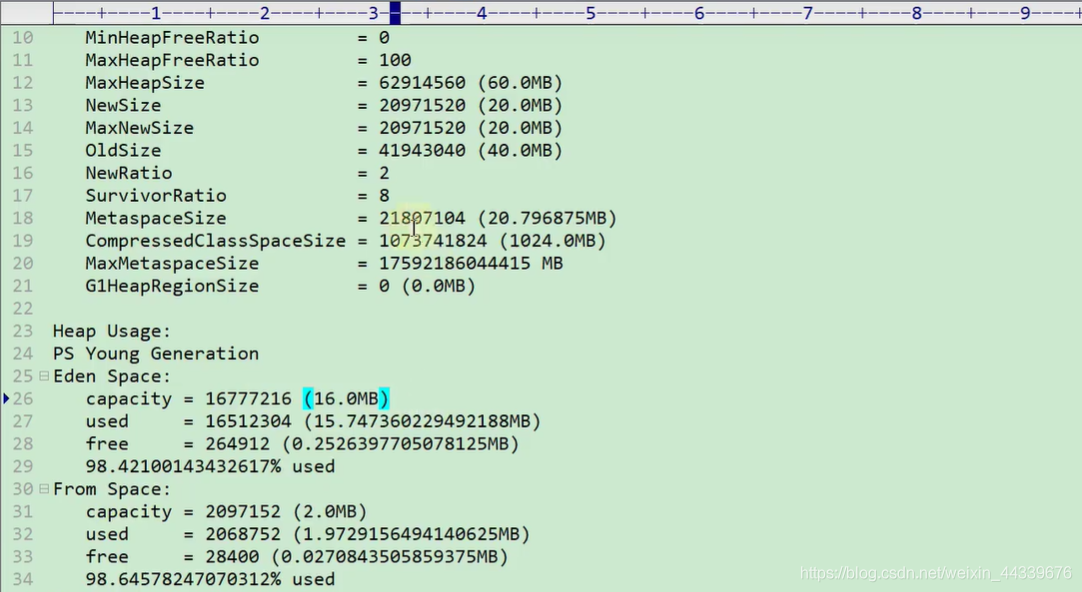
Task: Click line number 10 in gutter
Action: (23, 38)
